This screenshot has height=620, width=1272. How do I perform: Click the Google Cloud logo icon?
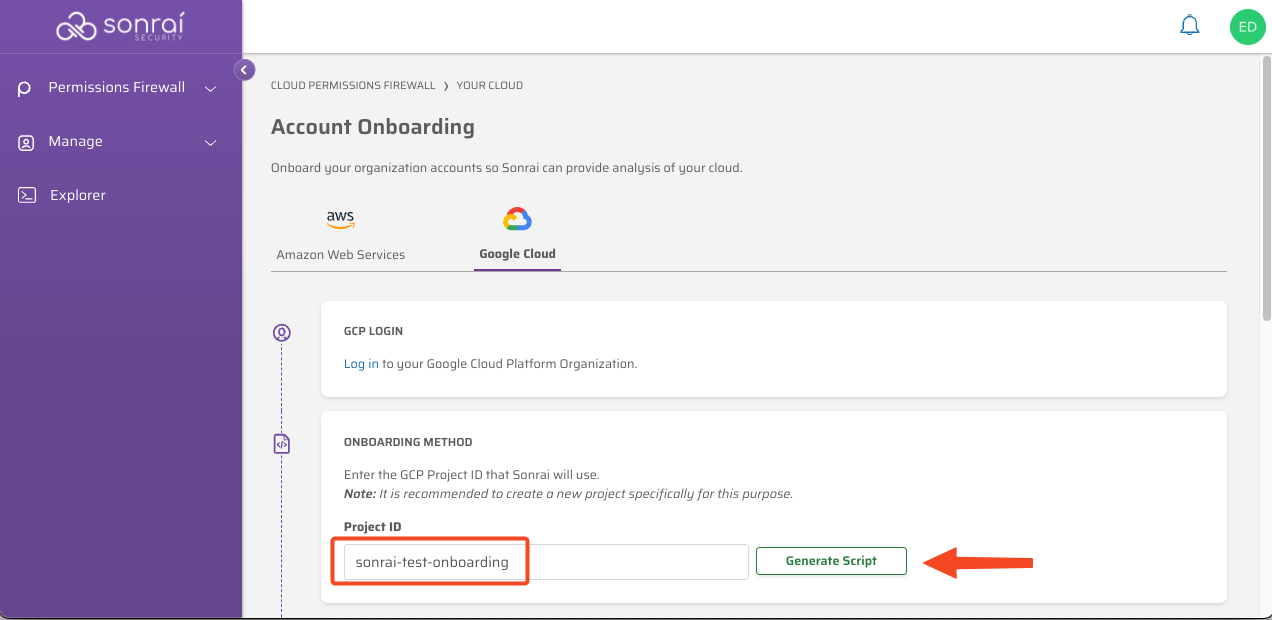click(517, 219)
